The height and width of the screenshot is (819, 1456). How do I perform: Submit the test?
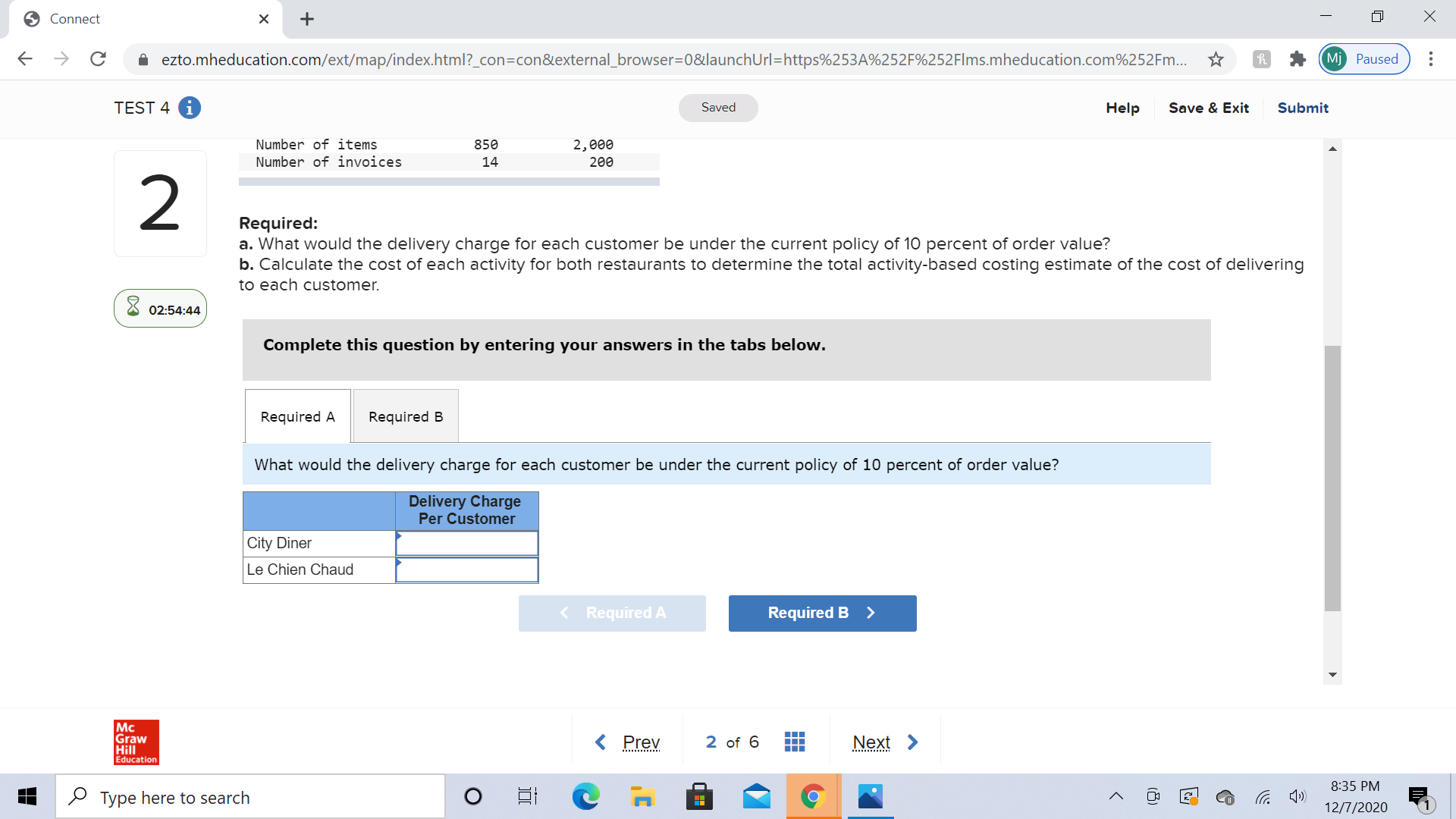coord(1302,108)
